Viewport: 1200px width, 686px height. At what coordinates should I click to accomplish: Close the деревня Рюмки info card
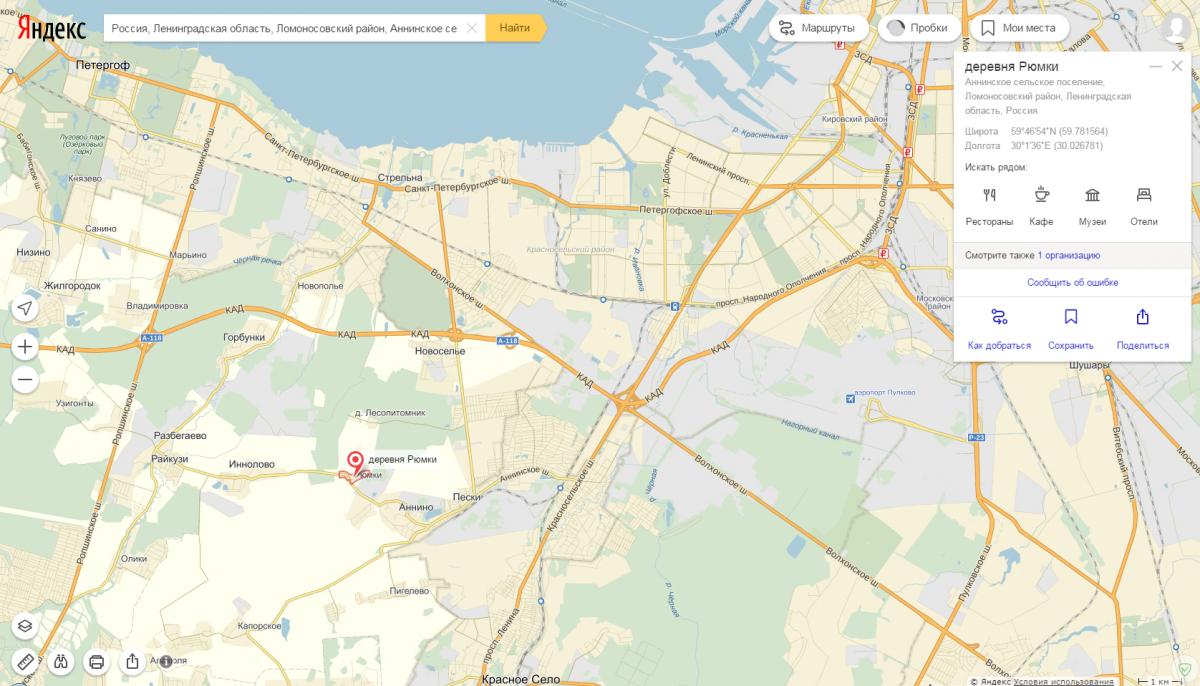[1177, 66]
